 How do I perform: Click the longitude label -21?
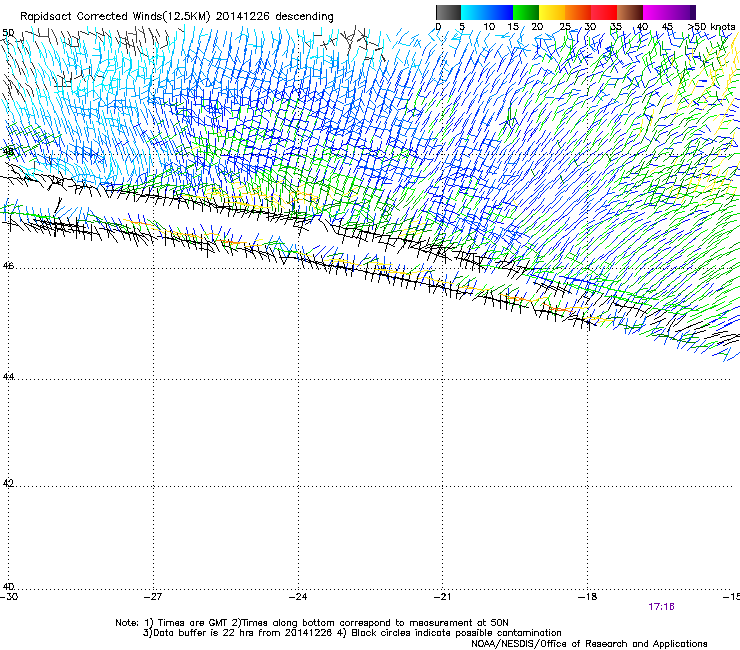click(x=442, y=597)
